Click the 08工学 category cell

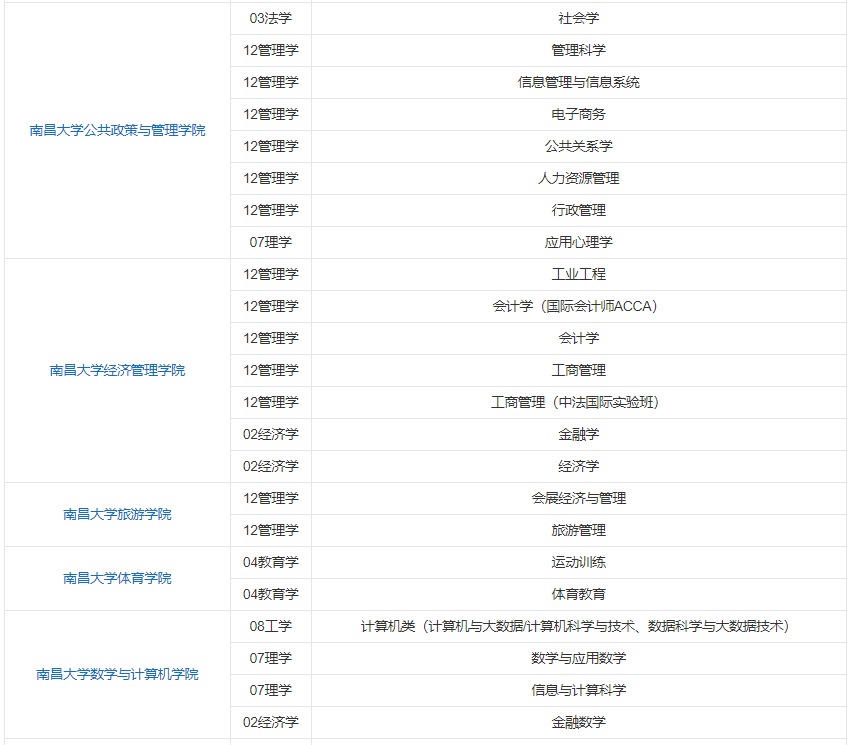[x=271, y=626]
